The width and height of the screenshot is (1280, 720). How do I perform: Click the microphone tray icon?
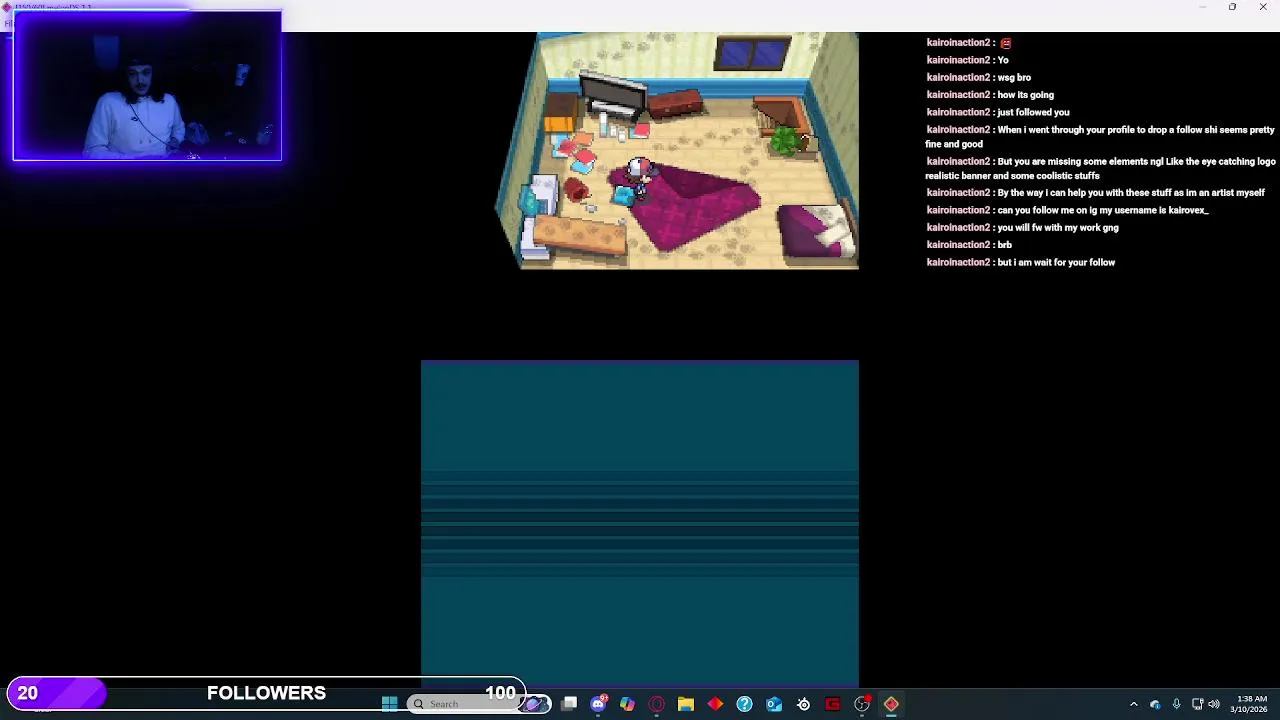point(1176,704)
